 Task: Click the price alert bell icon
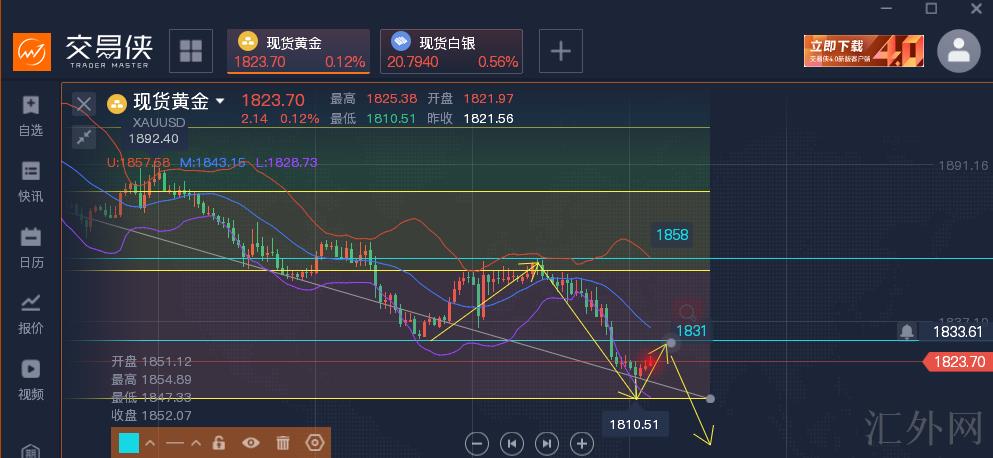point(906,331)
